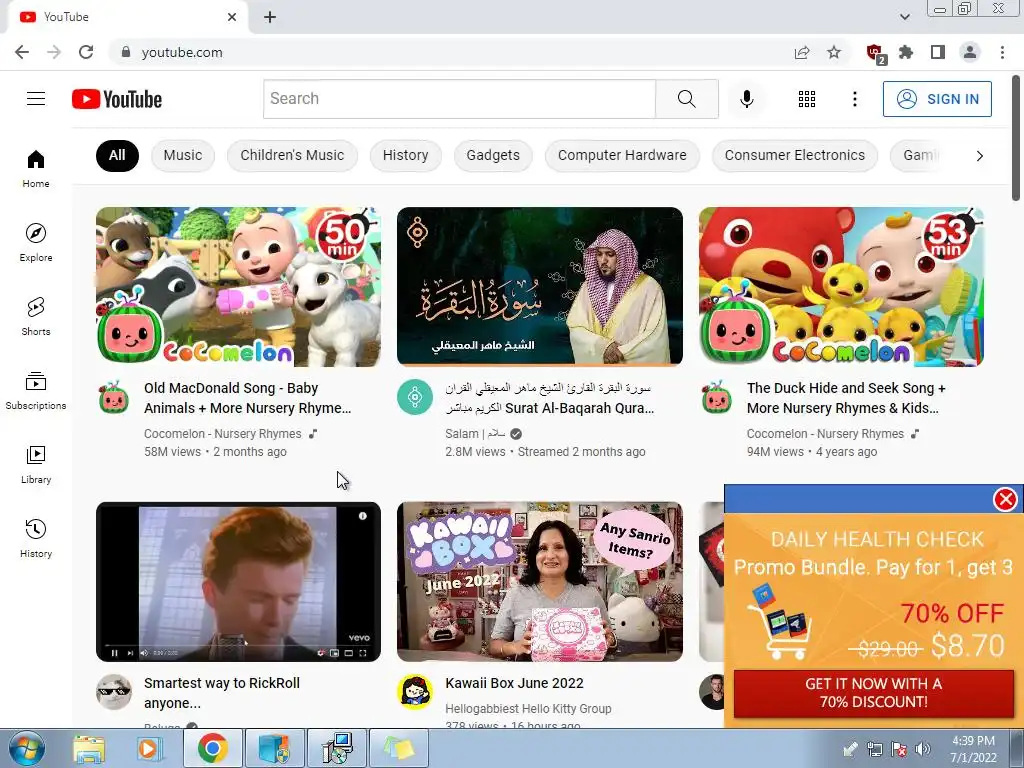Open History in the sidebar

pyautogui.click(x=36, y=539)
